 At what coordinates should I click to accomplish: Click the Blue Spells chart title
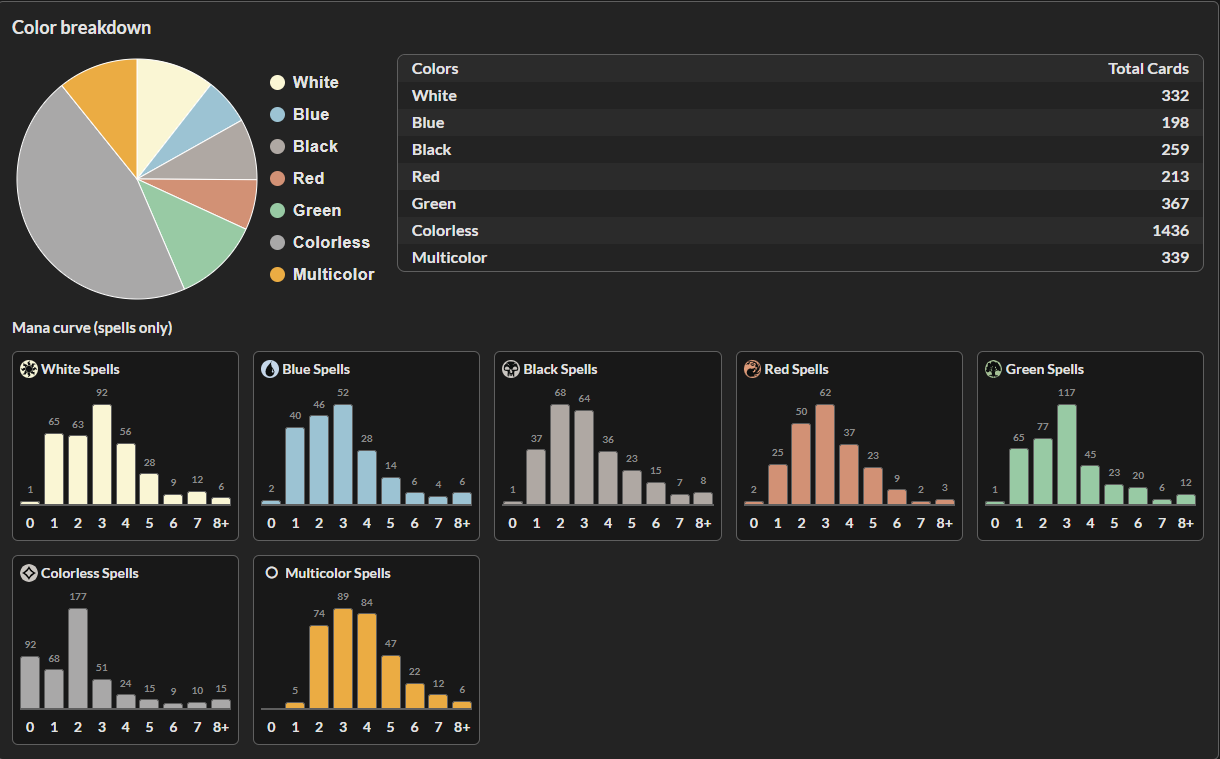coord(316,369)
